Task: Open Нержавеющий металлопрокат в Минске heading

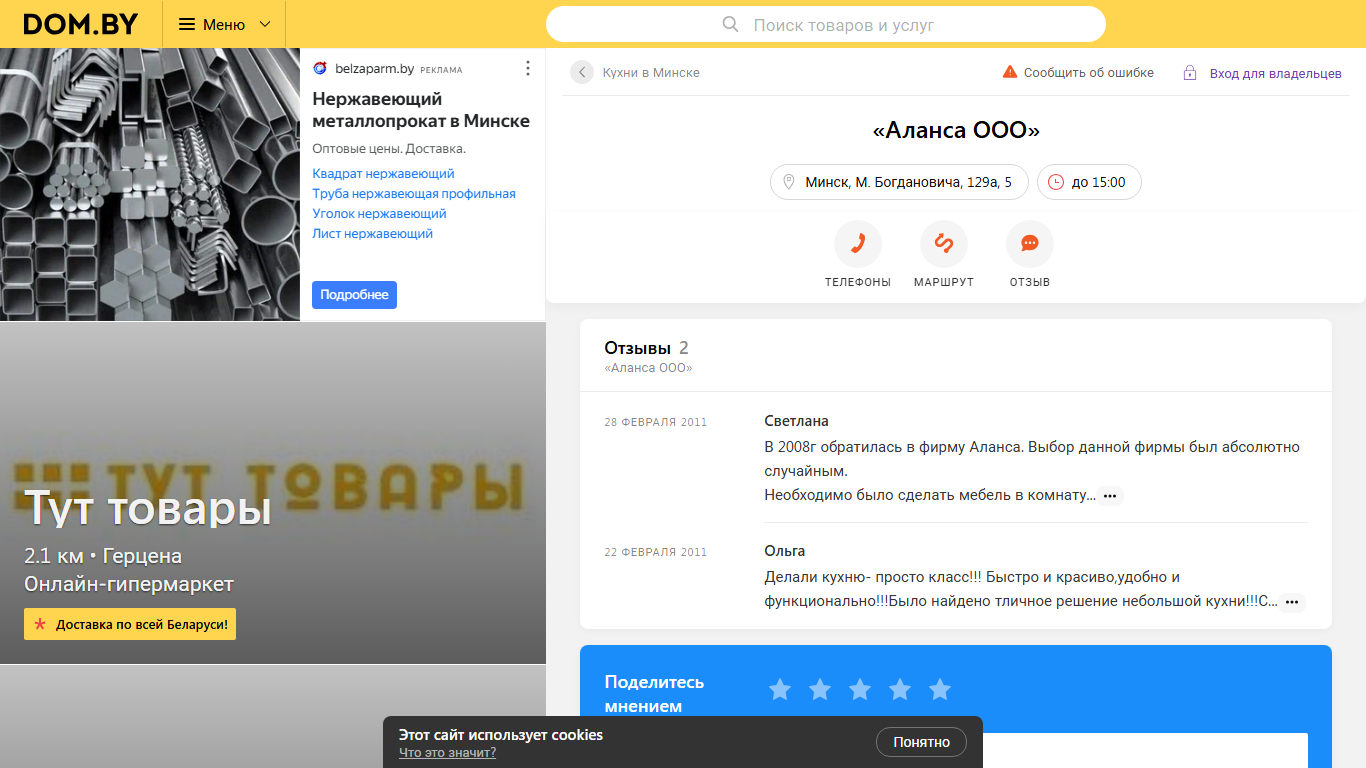Action: pos(421,110)
